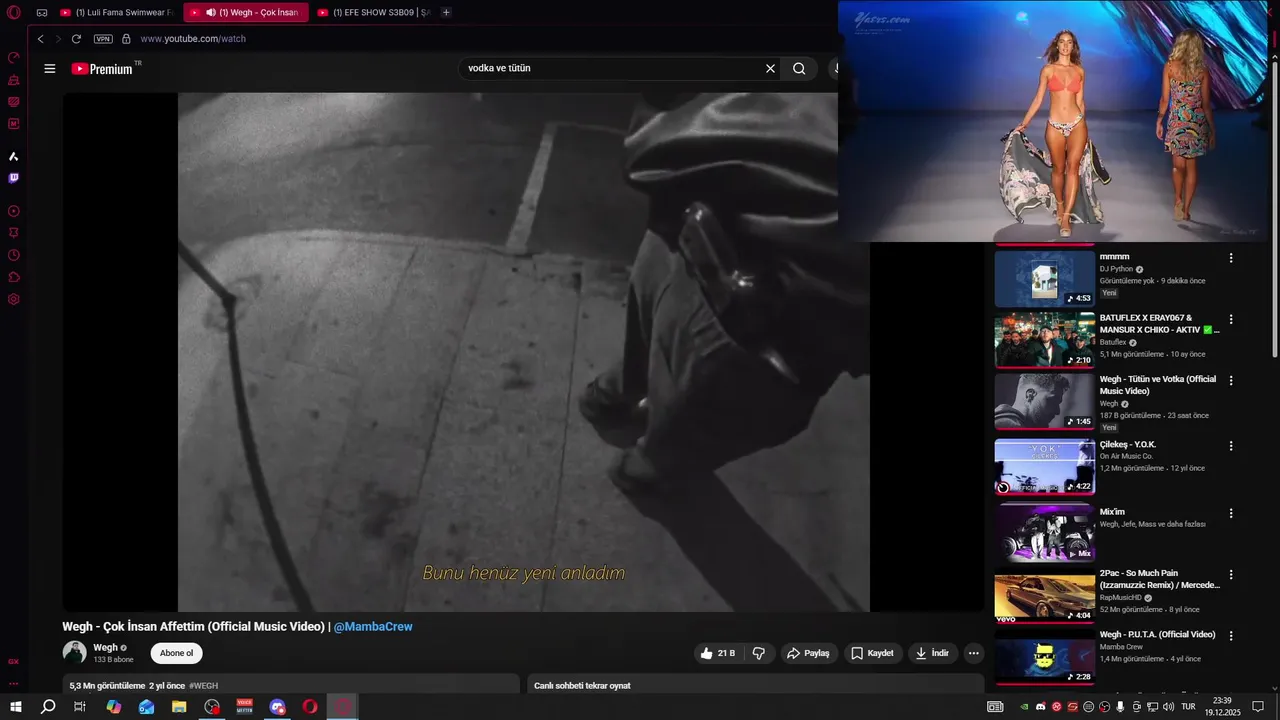
Task: Go to YouTube Premium home logo
Action: point(103,69)
